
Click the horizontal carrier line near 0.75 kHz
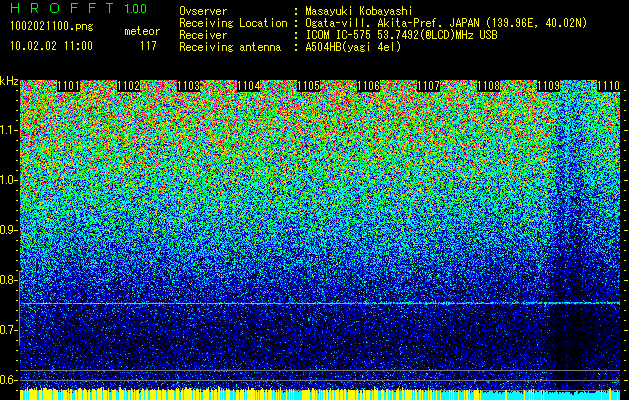[320, 303]
